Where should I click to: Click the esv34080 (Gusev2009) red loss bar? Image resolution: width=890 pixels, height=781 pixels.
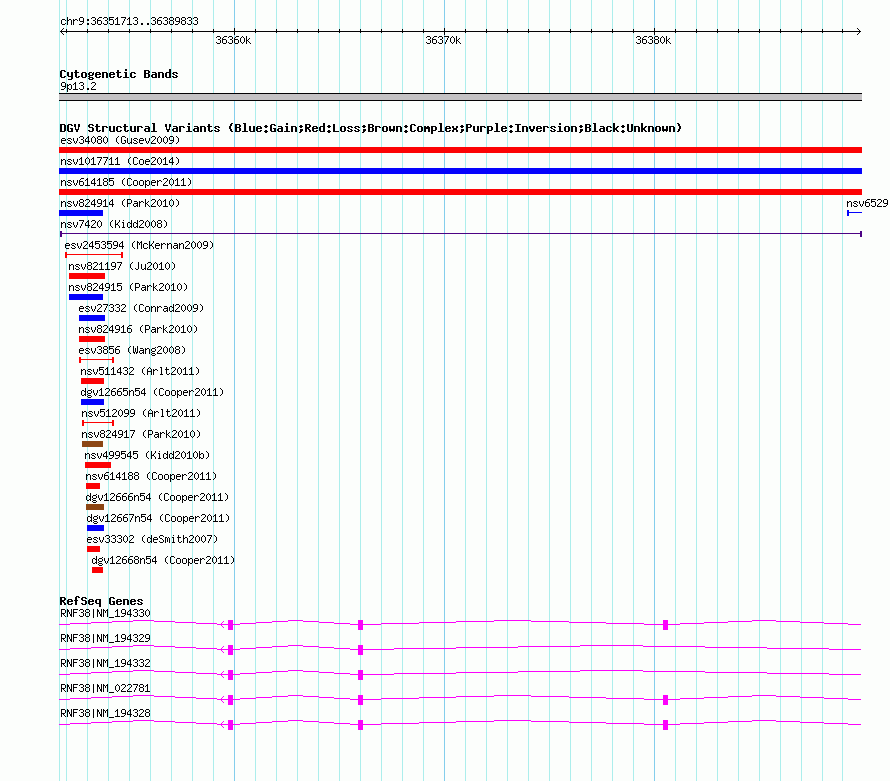(460, 150)
